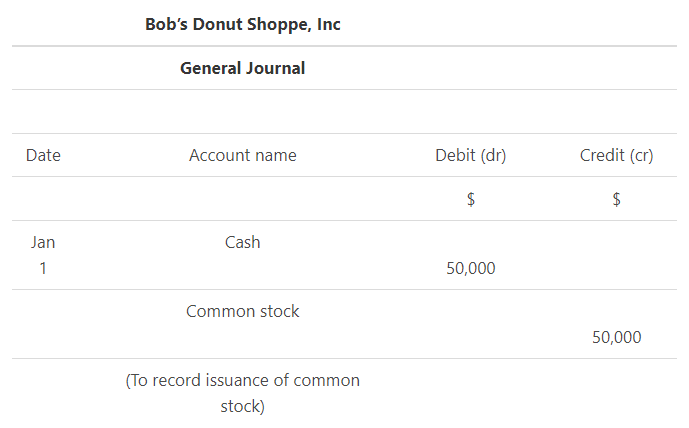Viewport: 689px width, 428px height.
Task: Click the 50,000 credit amount for Common stock
Action: (616, 337)
